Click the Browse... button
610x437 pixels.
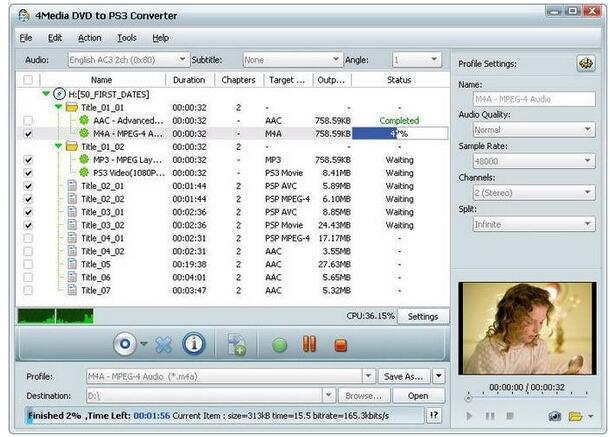click(363, 395)
